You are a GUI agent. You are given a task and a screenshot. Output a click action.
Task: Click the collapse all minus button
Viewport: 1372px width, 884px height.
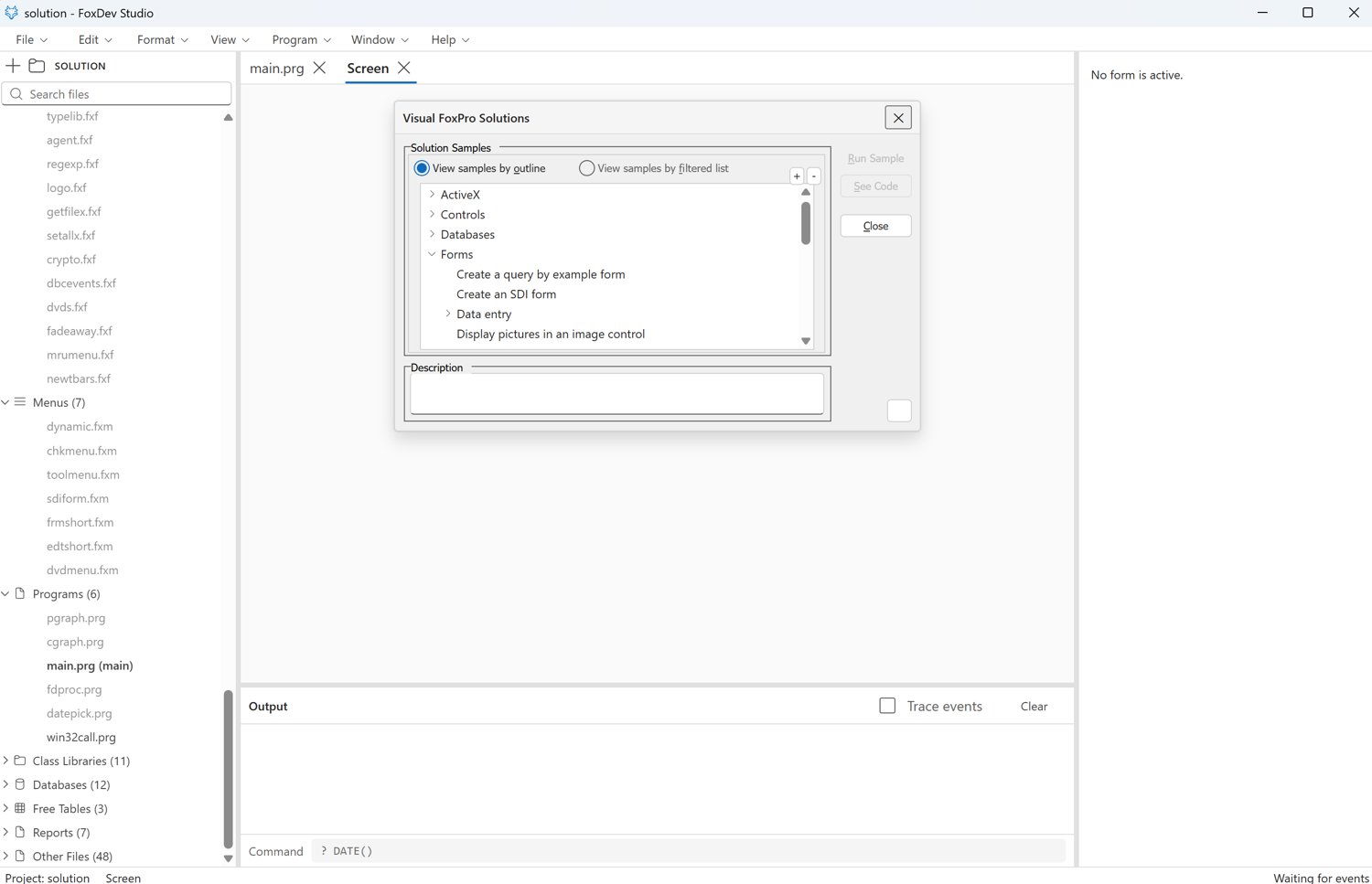click(814, 176)
